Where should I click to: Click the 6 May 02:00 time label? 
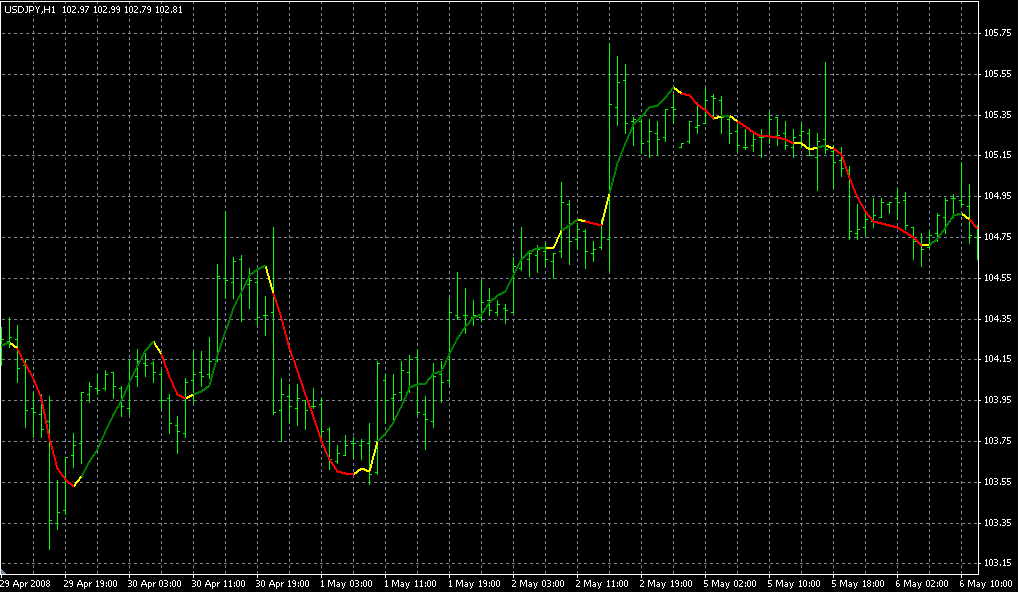coord(922,584)
